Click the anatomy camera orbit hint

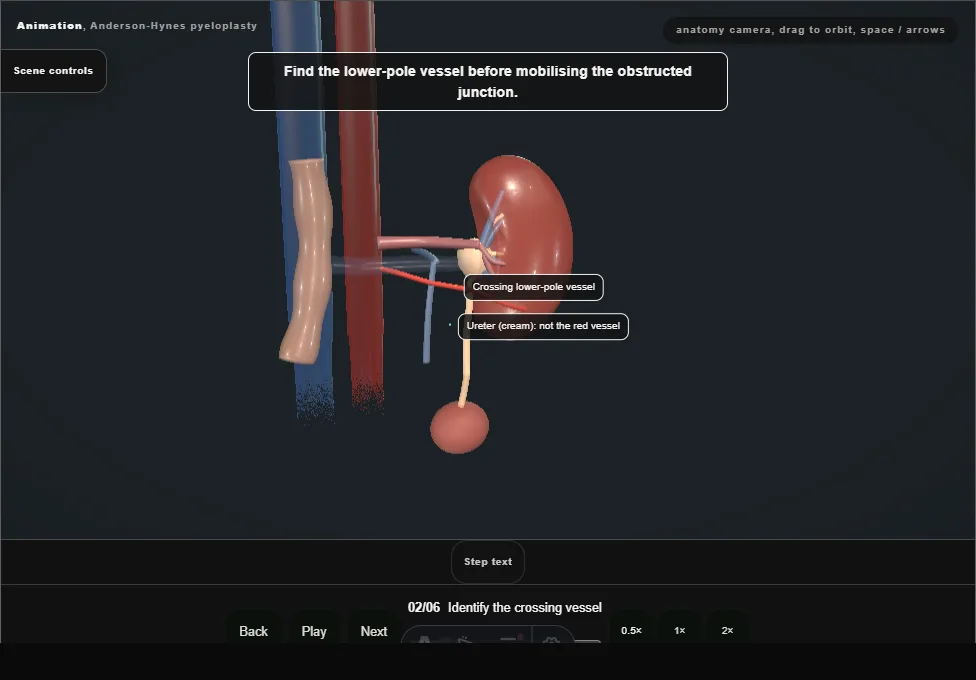tap(810, 30)
